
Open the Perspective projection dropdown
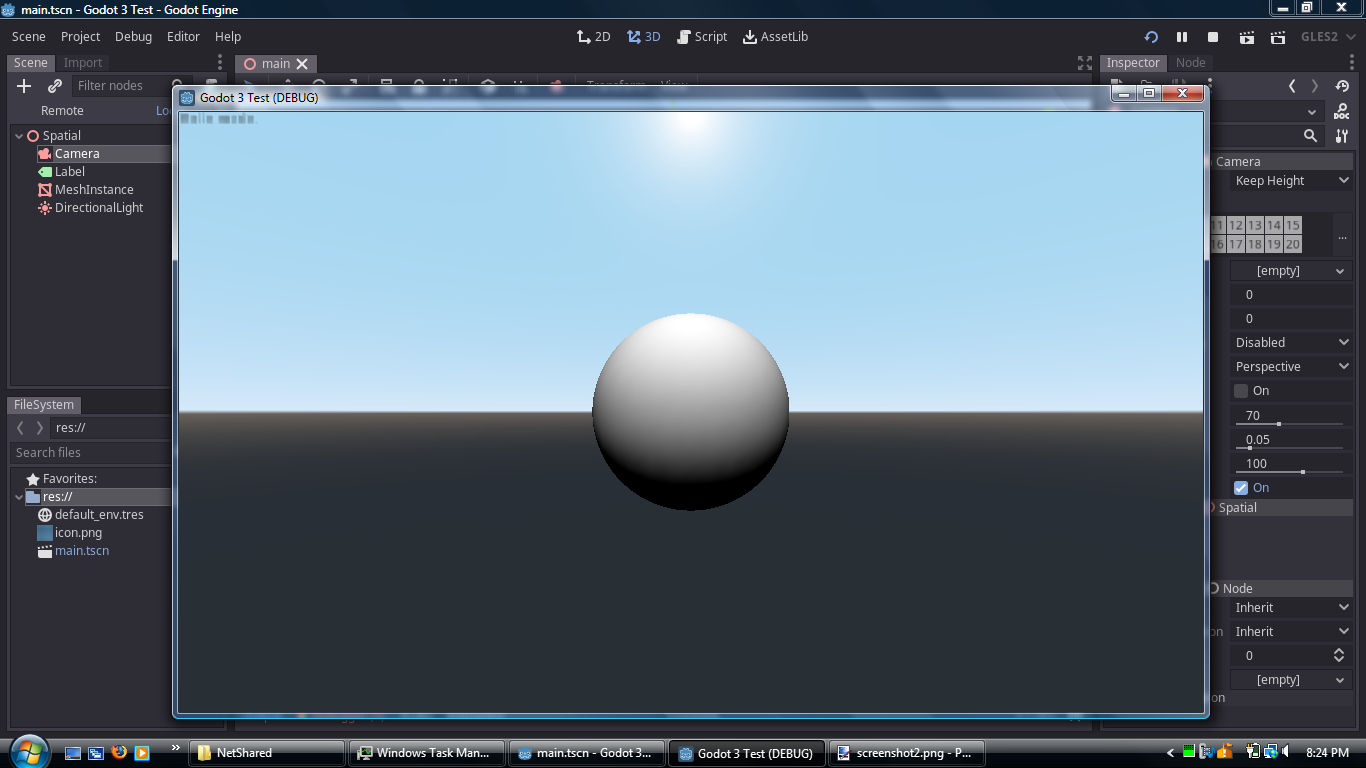(x=1291, y=367)
